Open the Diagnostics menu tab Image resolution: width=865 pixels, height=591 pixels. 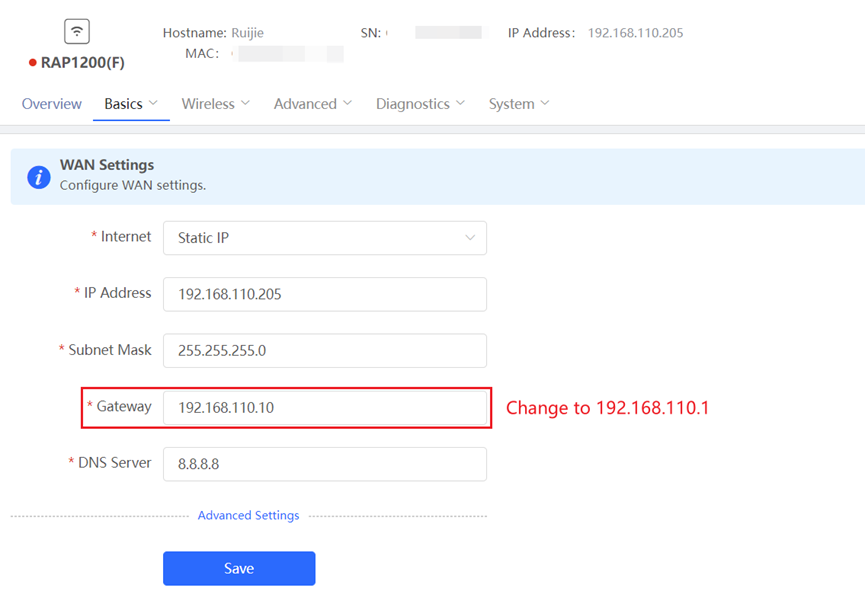click(x=420, y=104)
